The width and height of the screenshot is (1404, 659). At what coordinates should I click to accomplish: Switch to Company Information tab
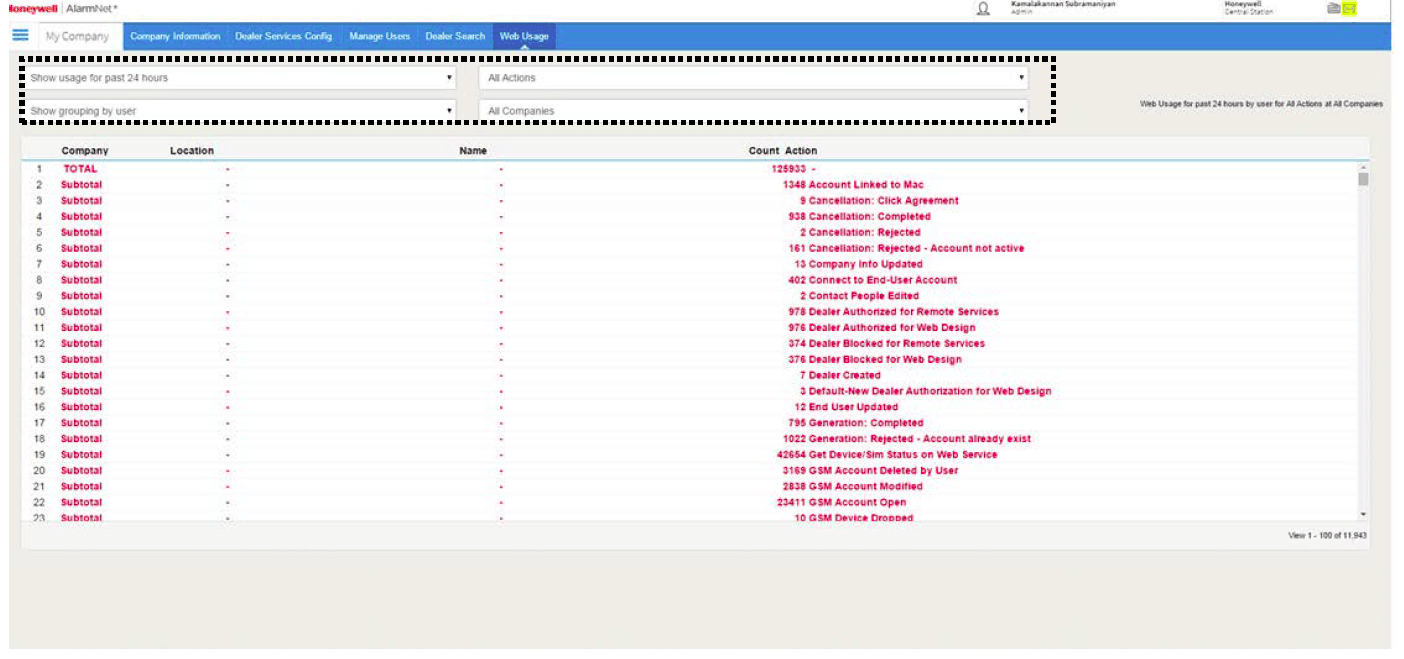(175, 36)
